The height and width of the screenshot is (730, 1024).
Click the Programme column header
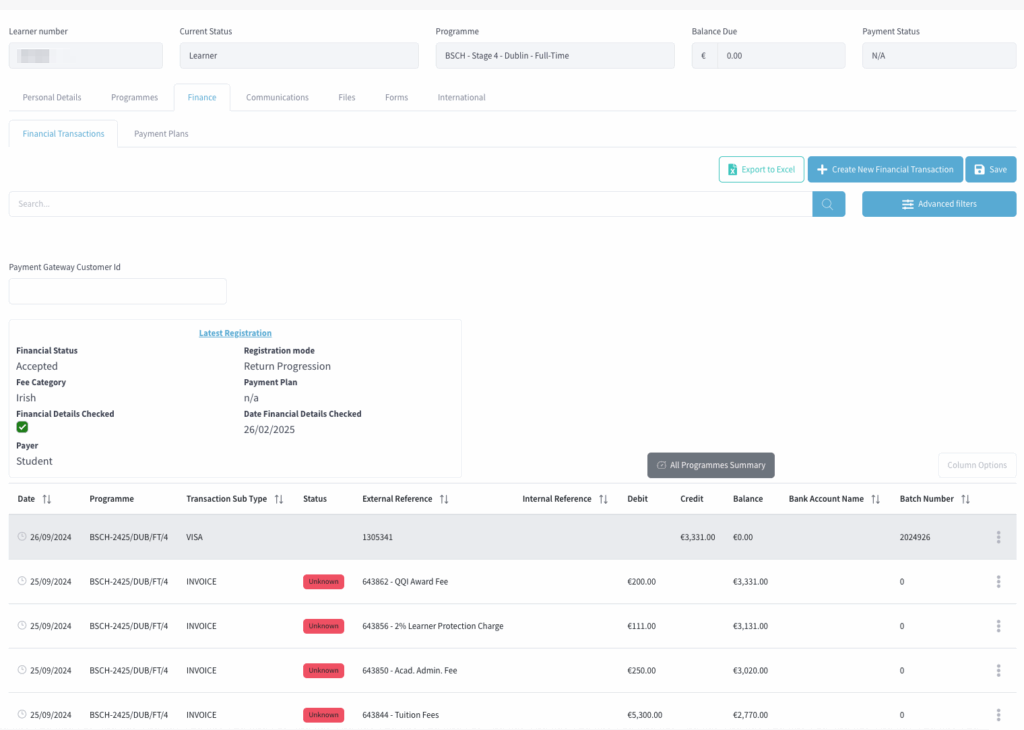pos(112,499)
